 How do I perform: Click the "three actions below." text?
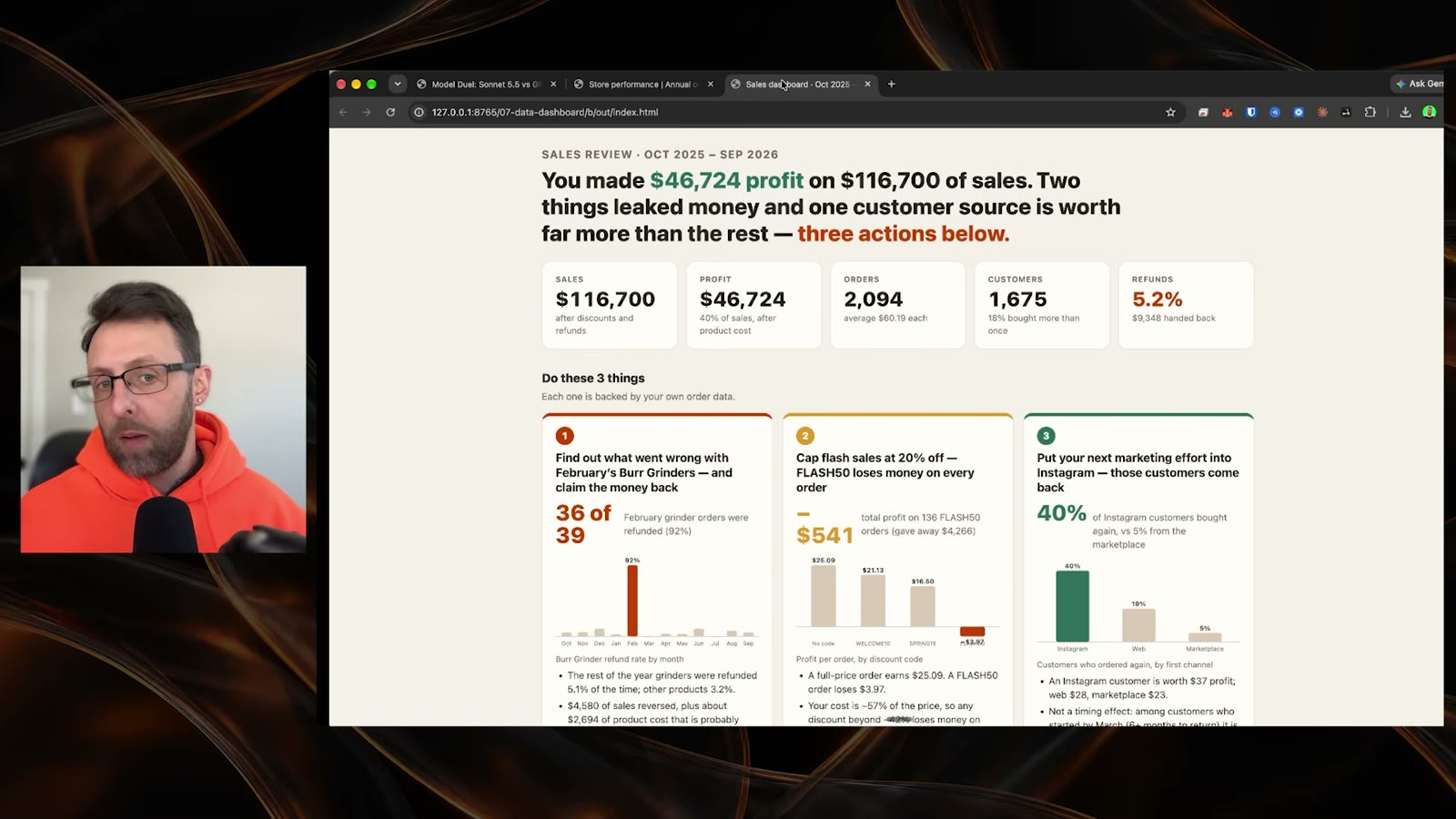click(903, 234)
